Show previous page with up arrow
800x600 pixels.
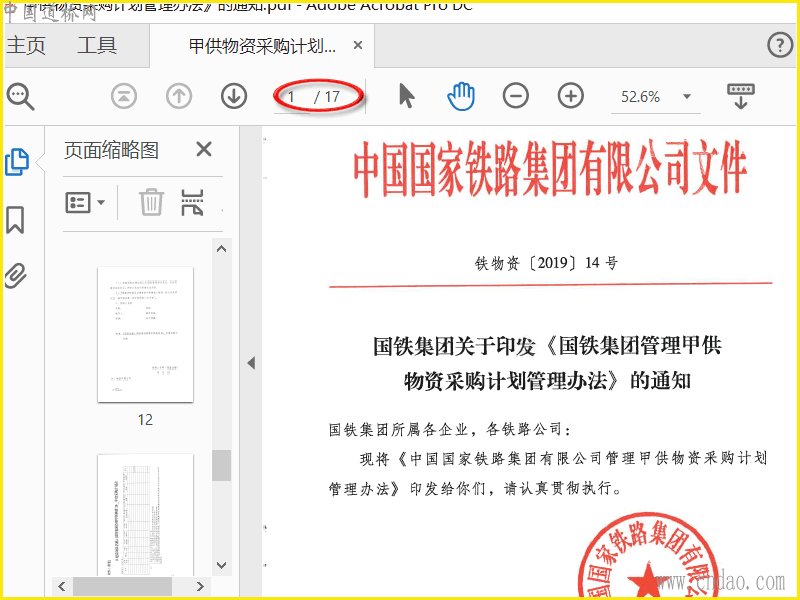click(179, 96)
